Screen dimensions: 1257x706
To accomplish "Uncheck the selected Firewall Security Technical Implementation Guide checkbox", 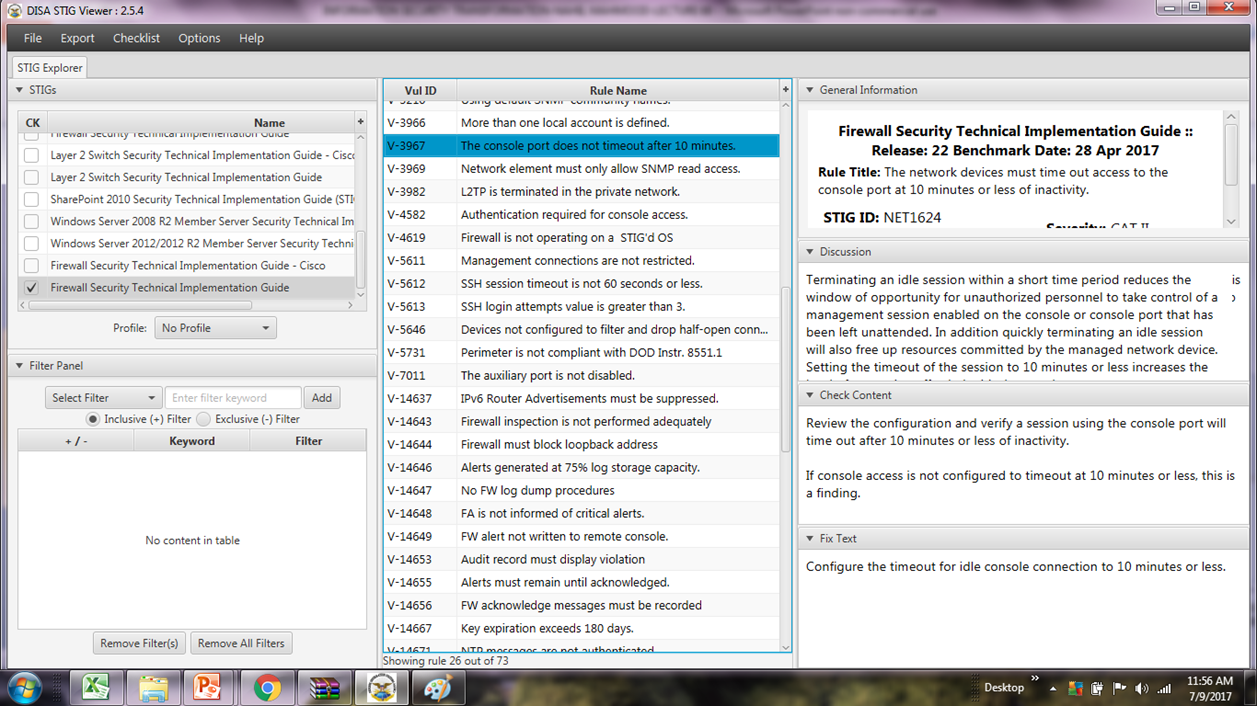I will pyautogui.click(x=32, y=287).
